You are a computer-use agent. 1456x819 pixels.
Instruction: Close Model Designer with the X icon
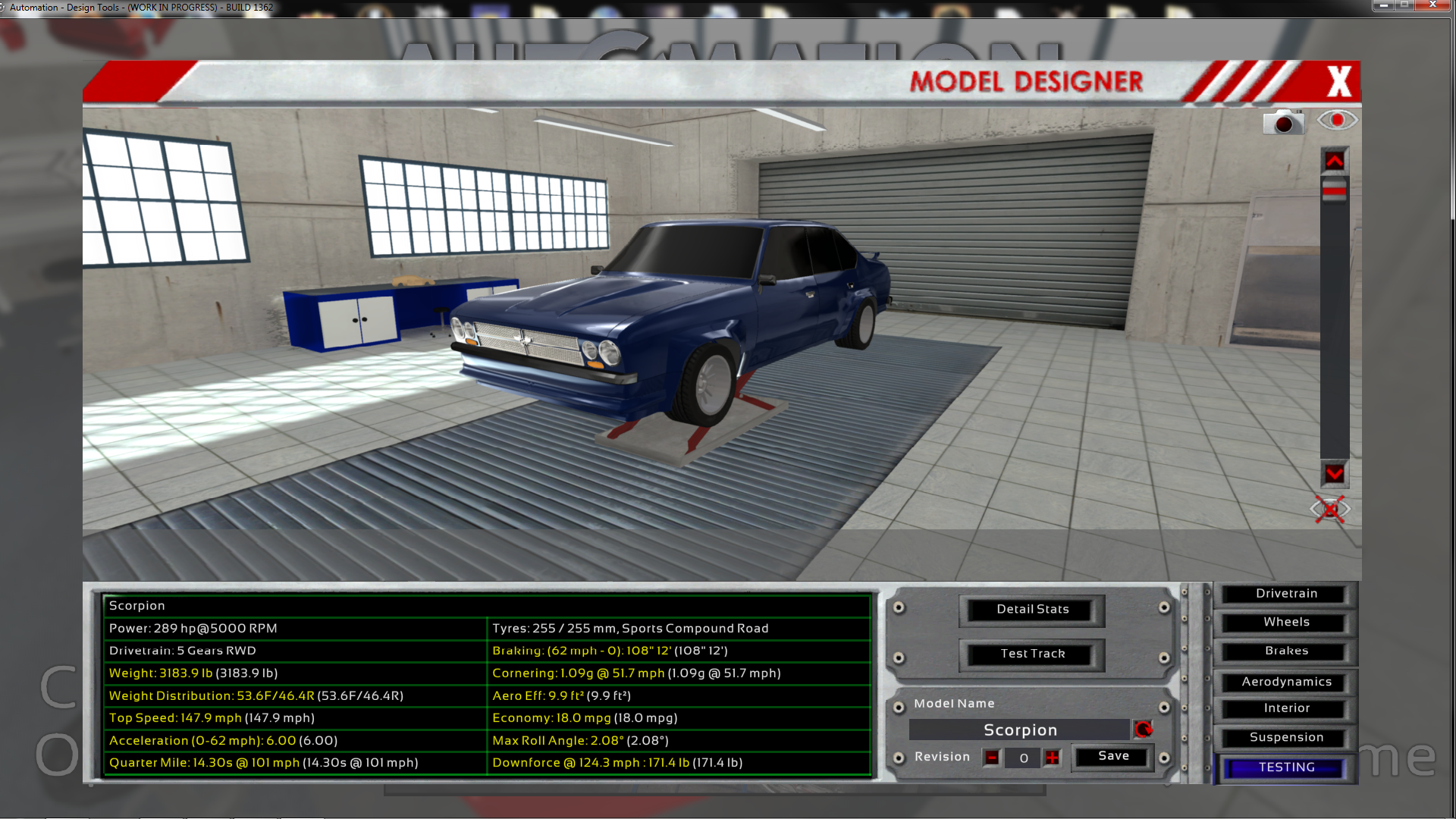pos(1338,81)
